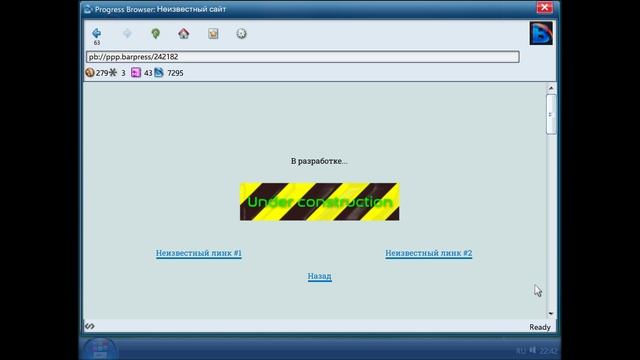Image resolution: width=640 pixels, height=360 pixels.
Task: Click the 7295 counter value
Action: [x=175, y=73]
